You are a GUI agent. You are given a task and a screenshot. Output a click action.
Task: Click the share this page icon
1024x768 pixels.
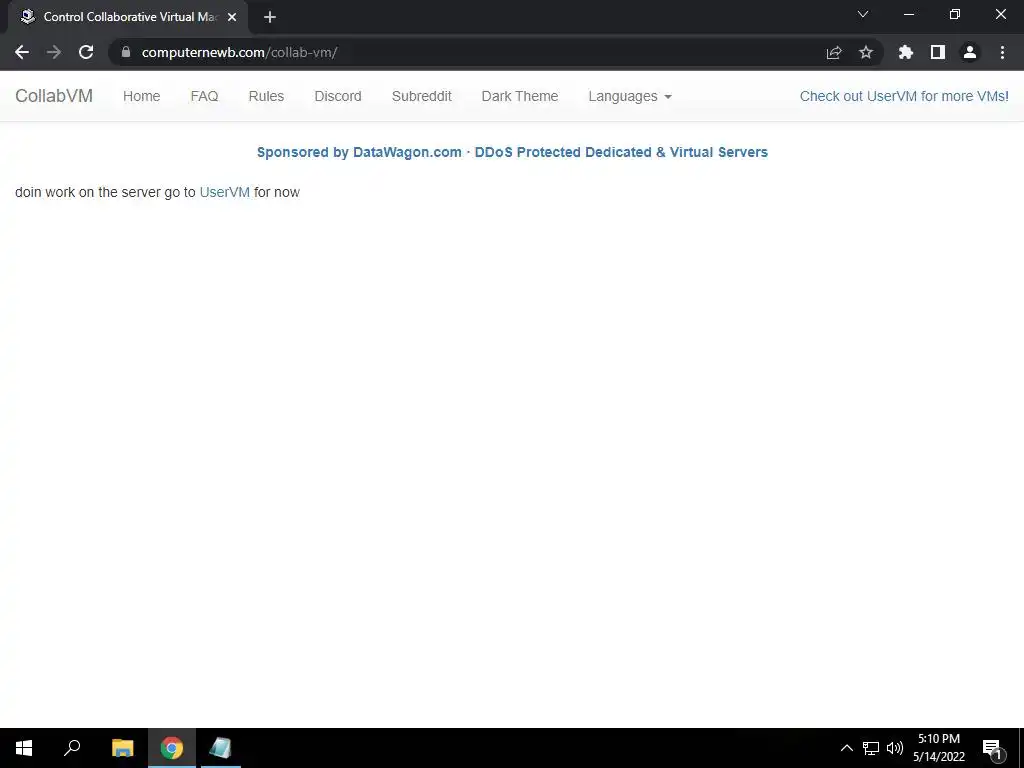pyautogui.click(x=834, y=52)
